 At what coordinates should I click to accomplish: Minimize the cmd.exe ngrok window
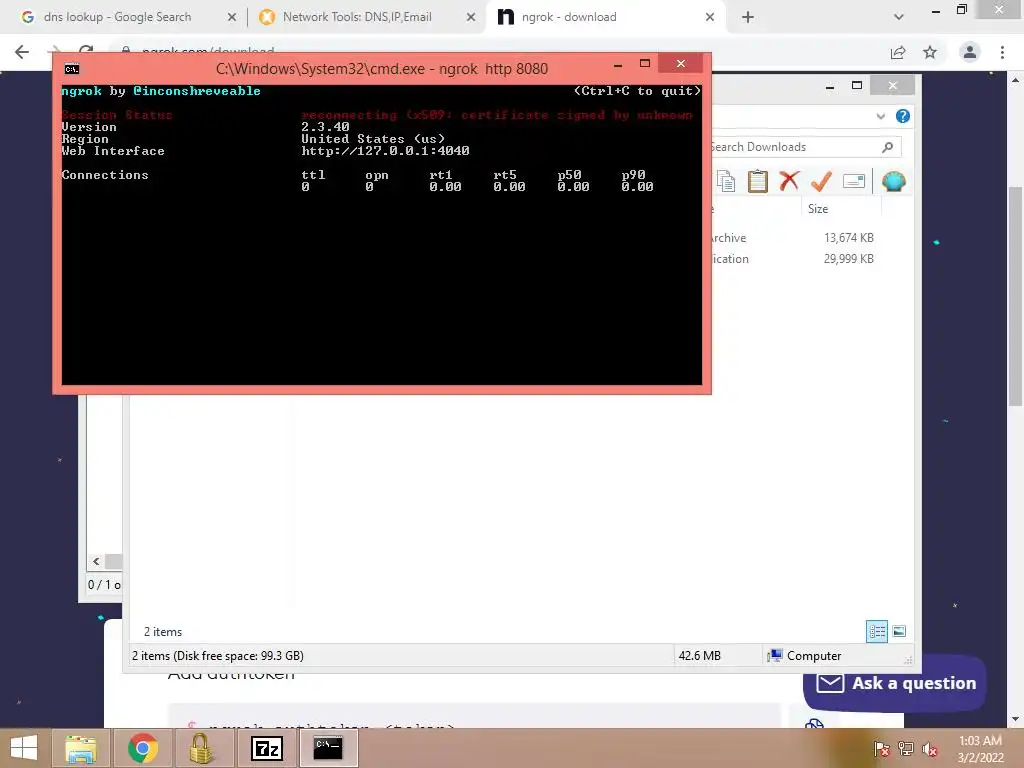pos(618,64)
